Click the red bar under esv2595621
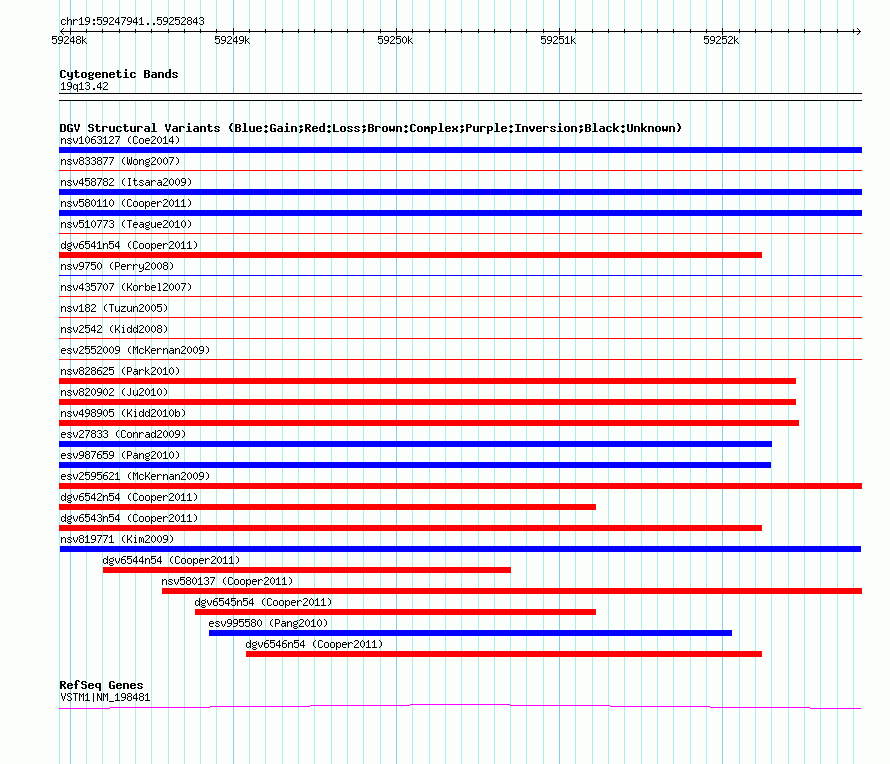 tap(460, 486)
